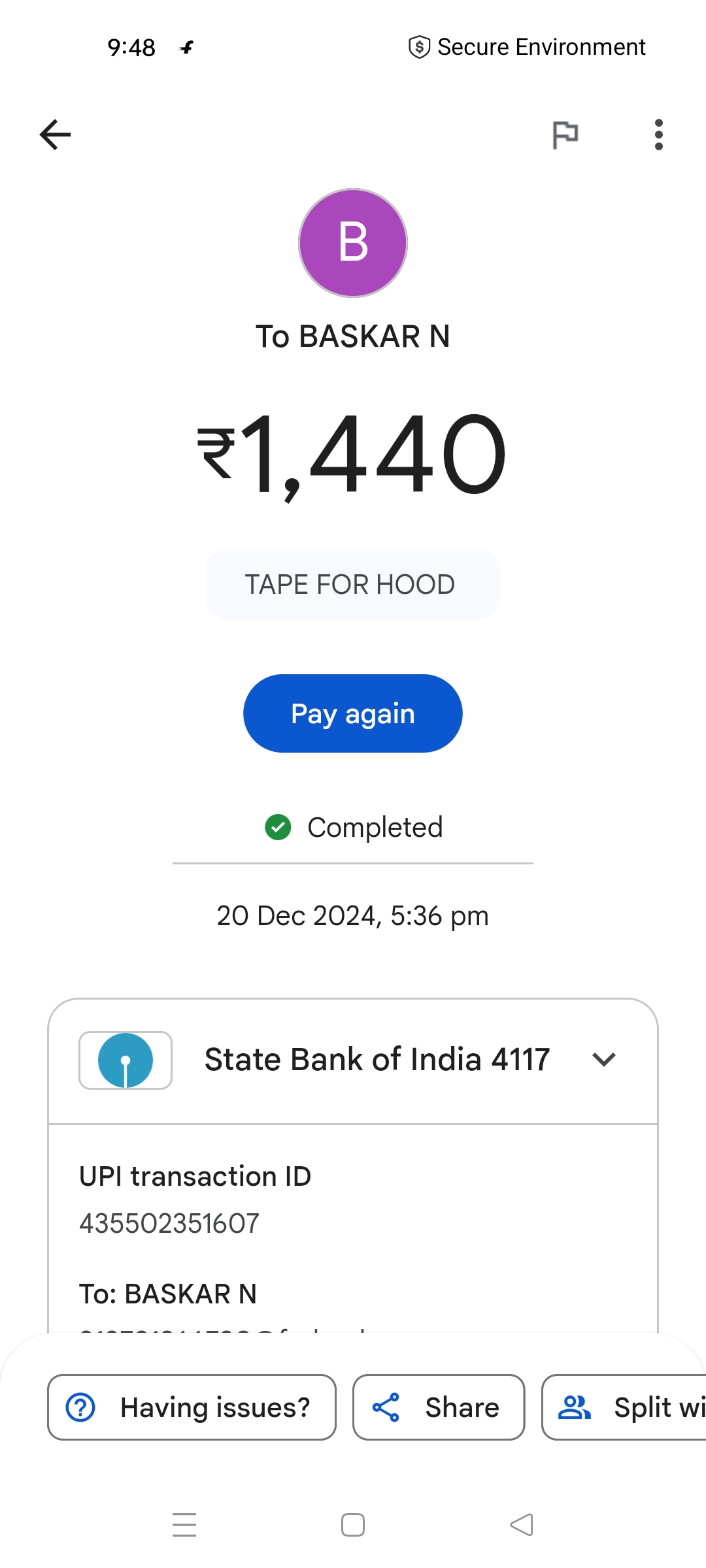Click the Share button
Image resolution: width=706 pixels, height=1568 pixels.
[439, 1407]
